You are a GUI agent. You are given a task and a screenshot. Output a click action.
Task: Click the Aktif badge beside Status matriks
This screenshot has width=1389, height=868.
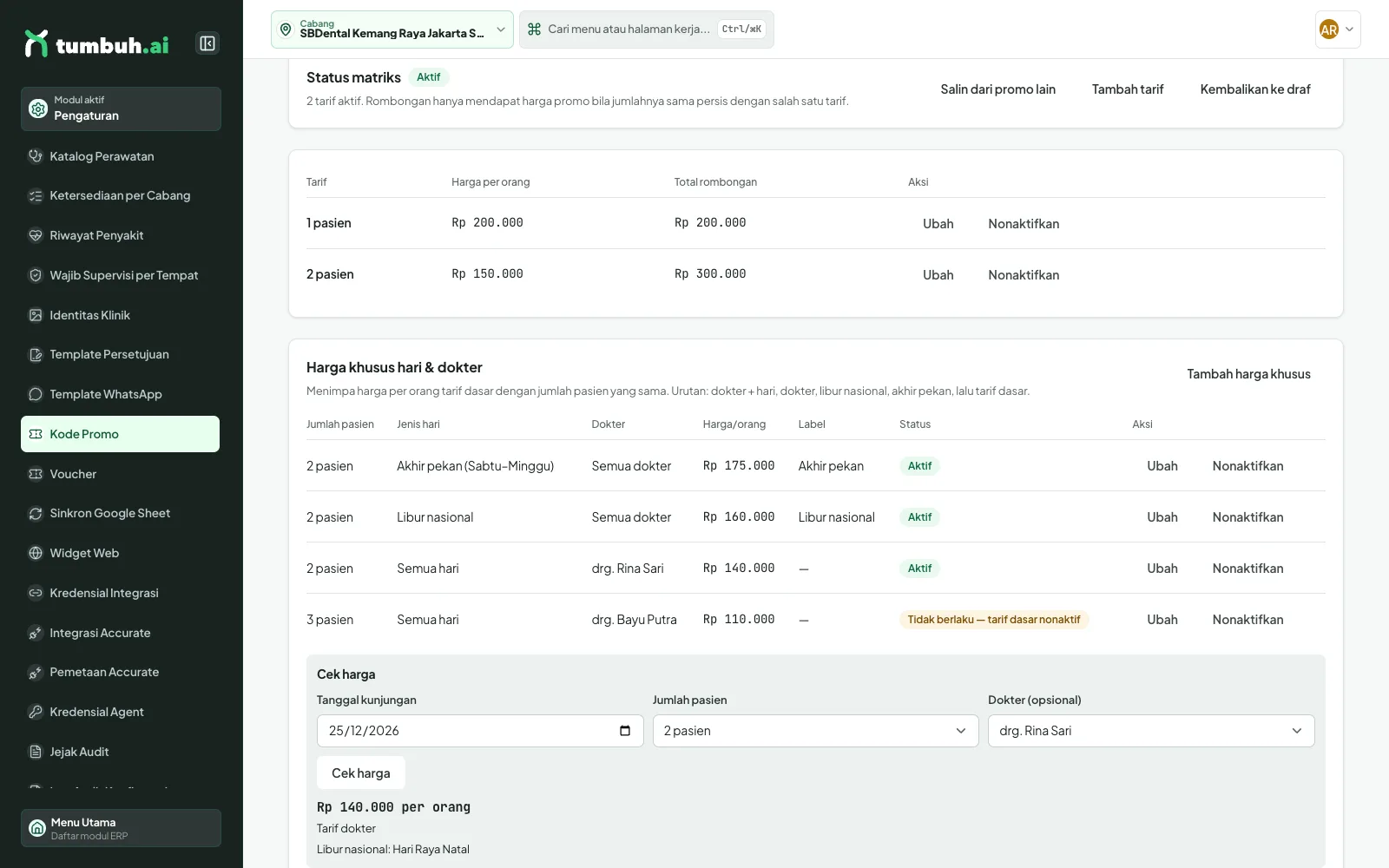point(428,77)
